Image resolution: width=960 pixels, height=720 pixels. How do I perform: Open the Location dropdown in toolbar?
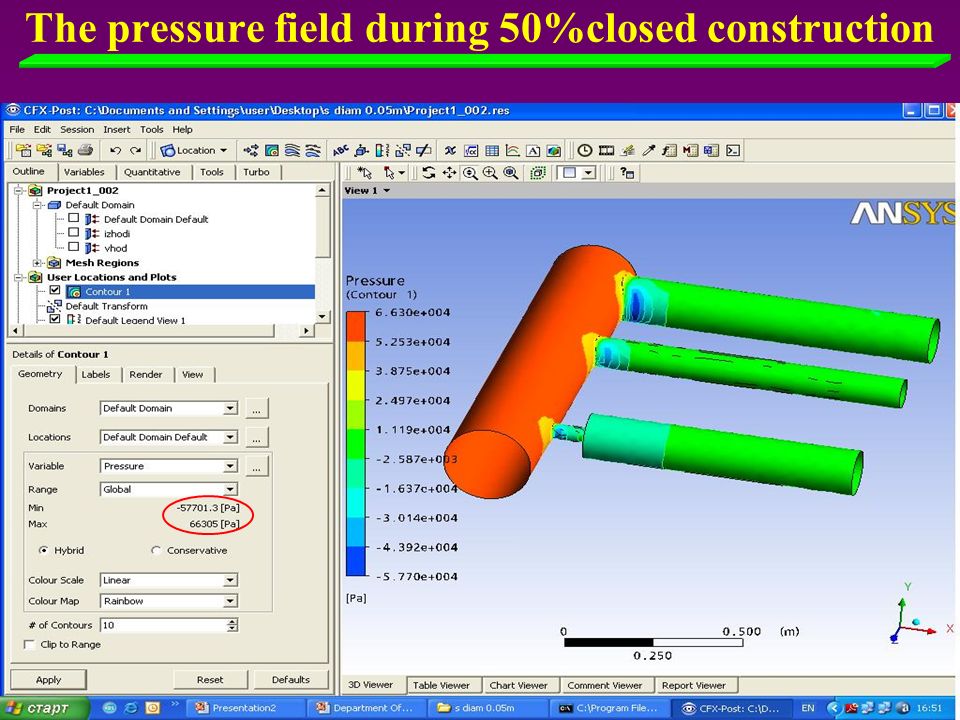click(194, 150)
